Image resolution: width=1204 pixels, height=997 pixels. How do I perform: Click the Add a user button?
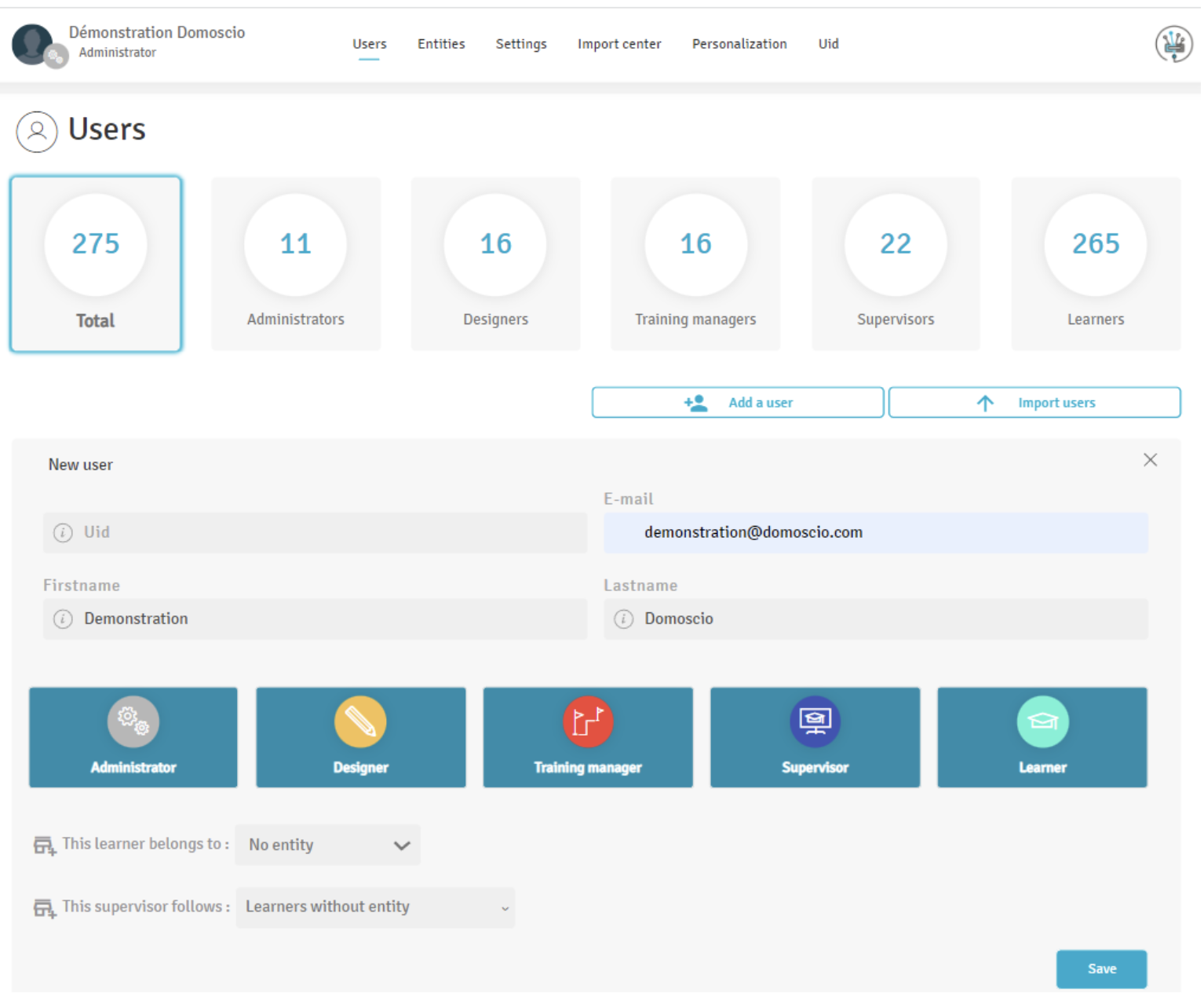click(739, 404)
